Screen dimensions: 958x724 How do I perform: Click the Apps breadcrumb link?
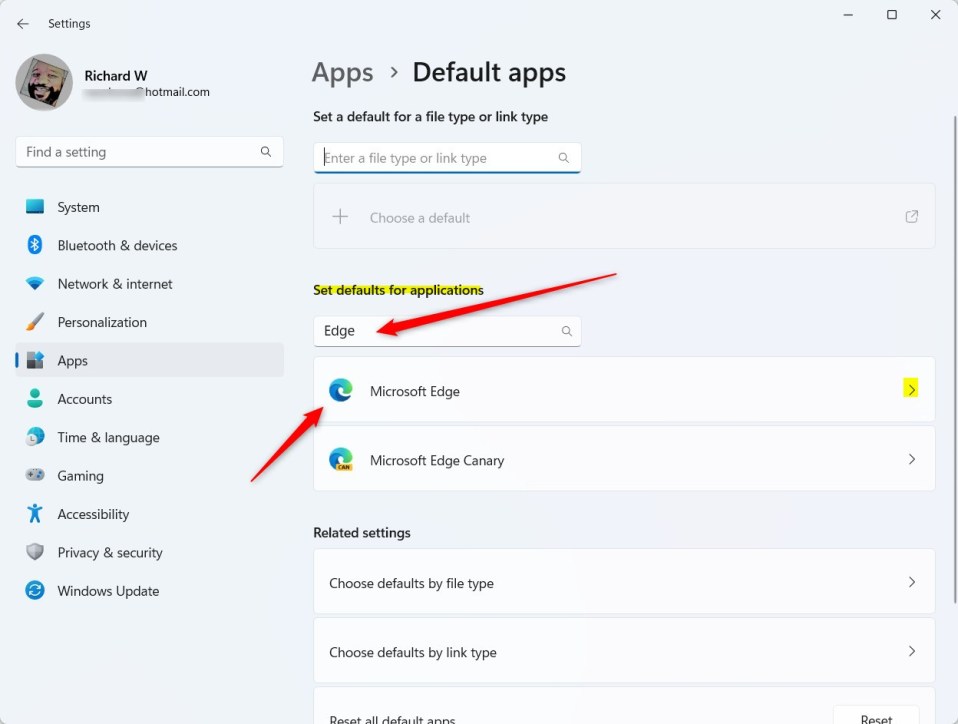click(342, 73)
